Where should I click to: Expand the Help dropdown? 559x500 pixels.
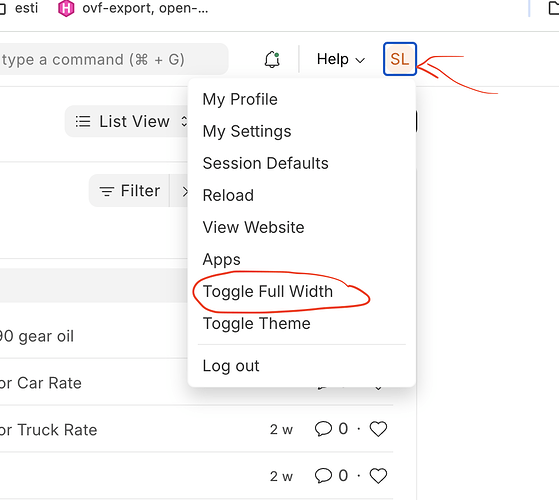point(341,59)
